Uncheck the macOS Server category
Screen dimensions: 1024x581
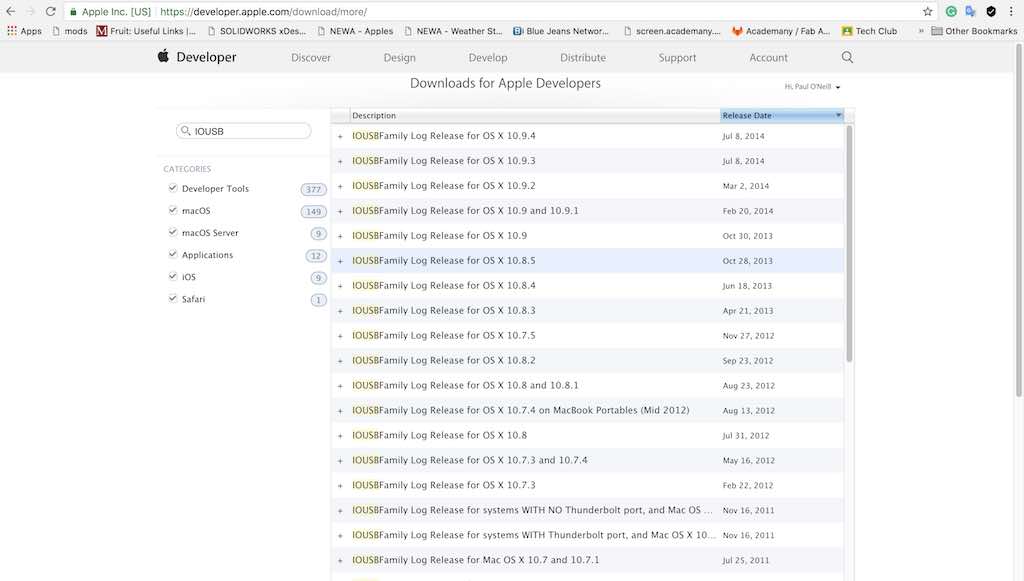point(172,232)
